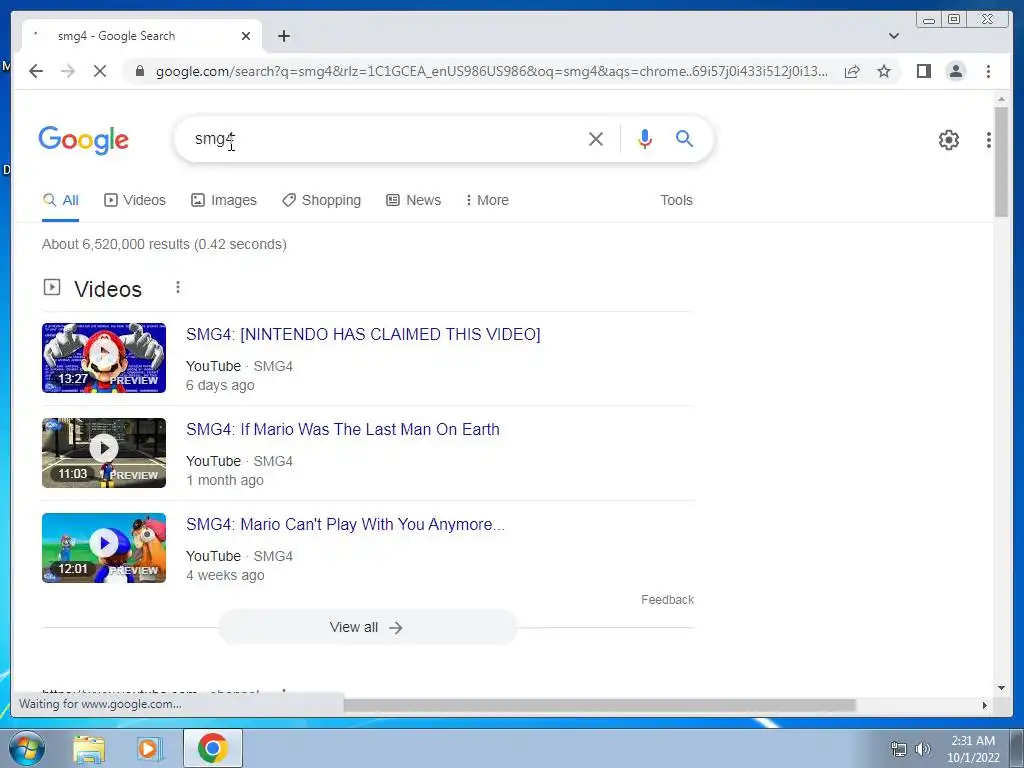The image size is (1024, 768).
Task: Open the network tray icon
Action: [899, 749]
